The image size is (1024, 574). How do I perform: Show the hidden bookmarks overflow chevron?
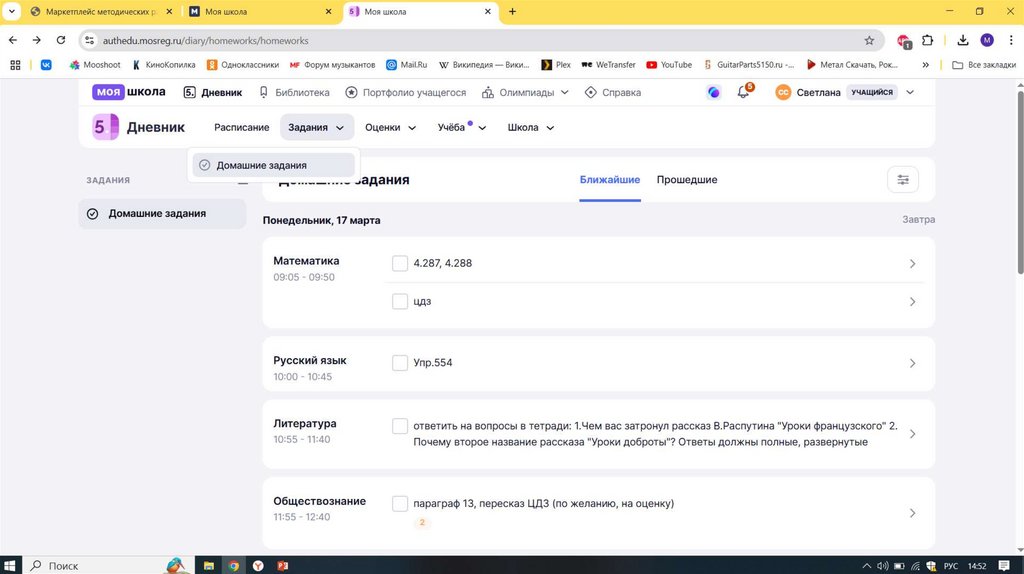click(925, 65)
